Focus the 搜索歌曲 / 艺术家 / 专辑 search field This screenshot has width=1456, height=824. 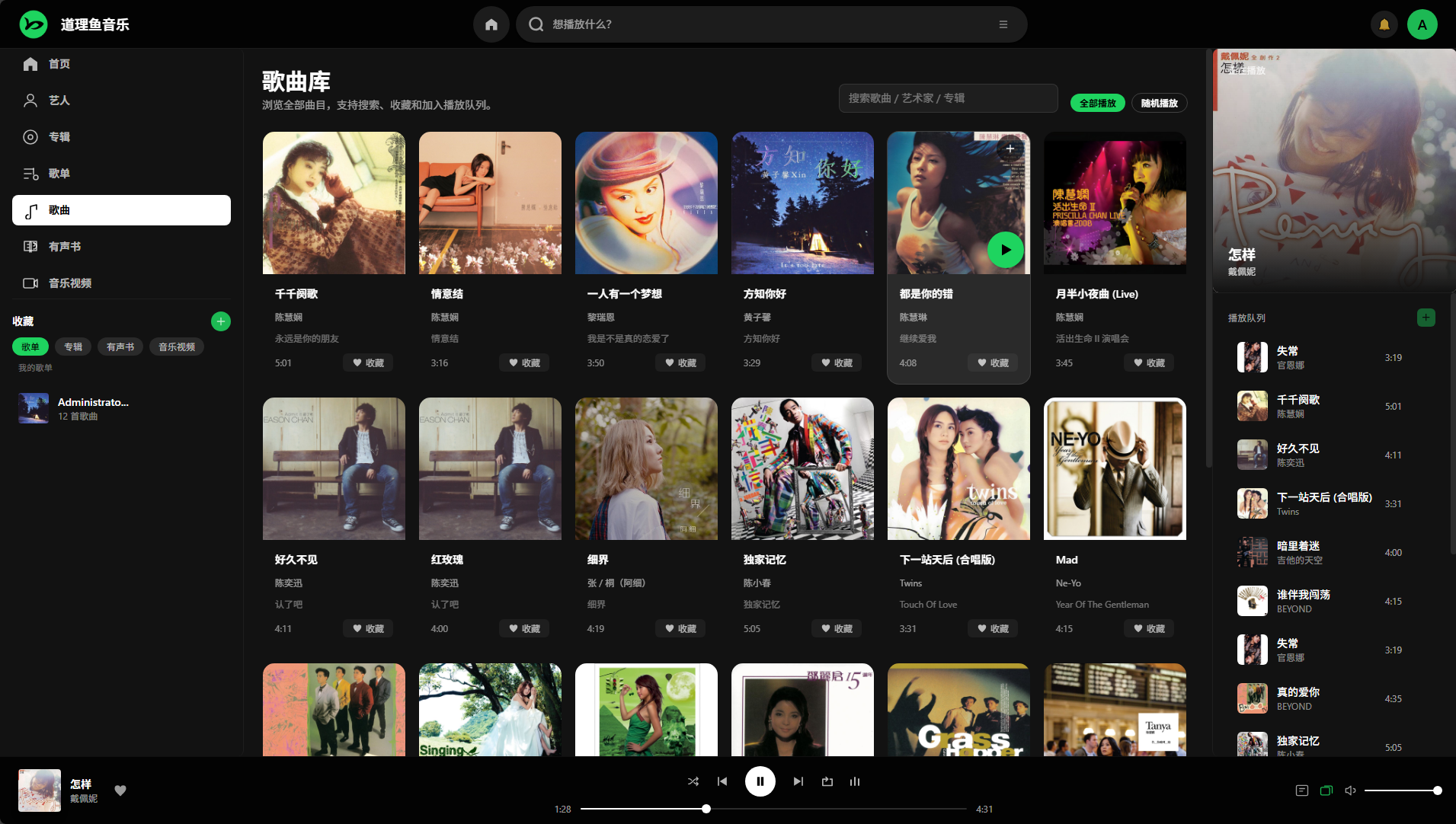[948, 98]
